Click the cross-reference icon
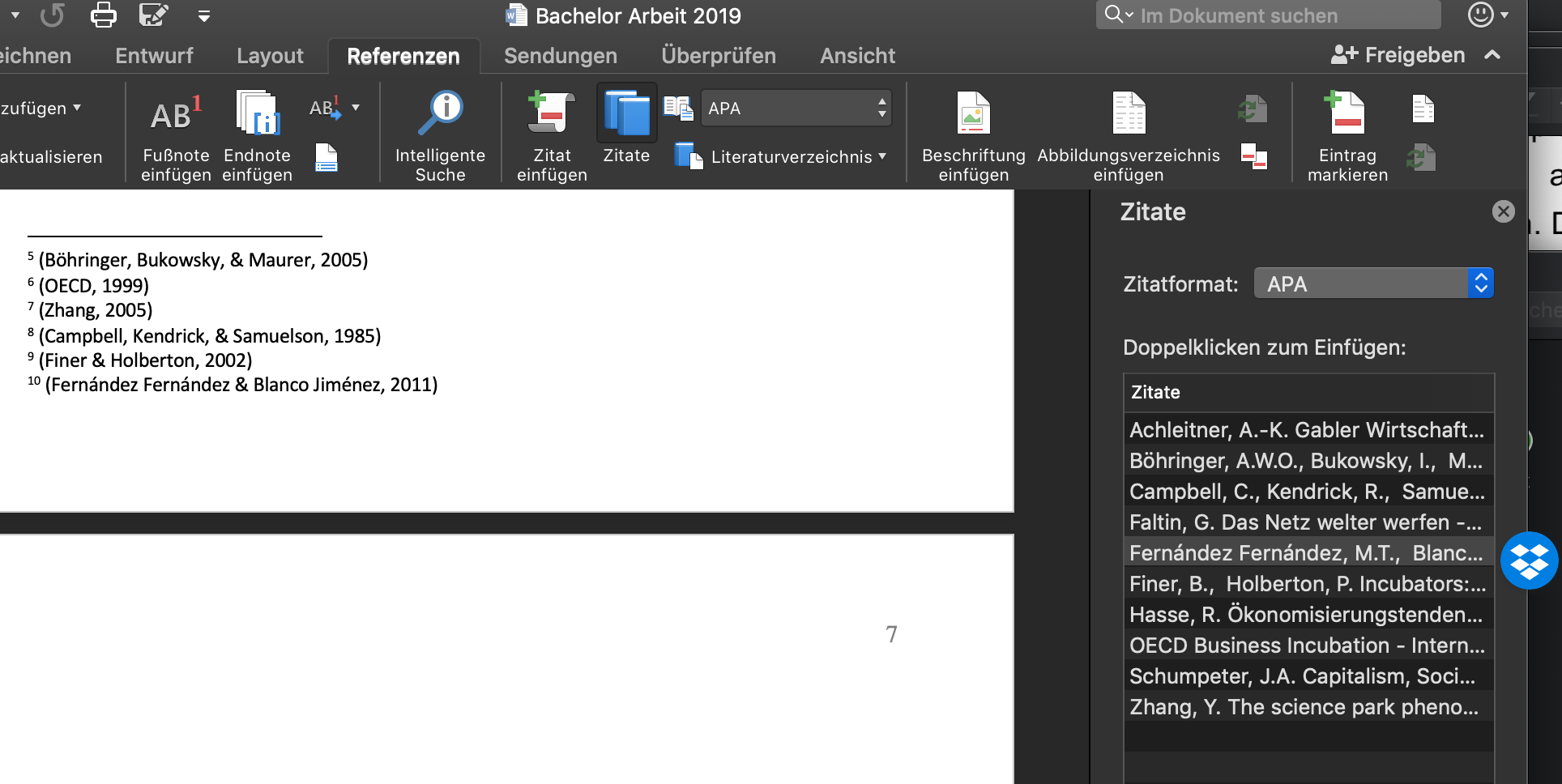 coord(1254,156)
